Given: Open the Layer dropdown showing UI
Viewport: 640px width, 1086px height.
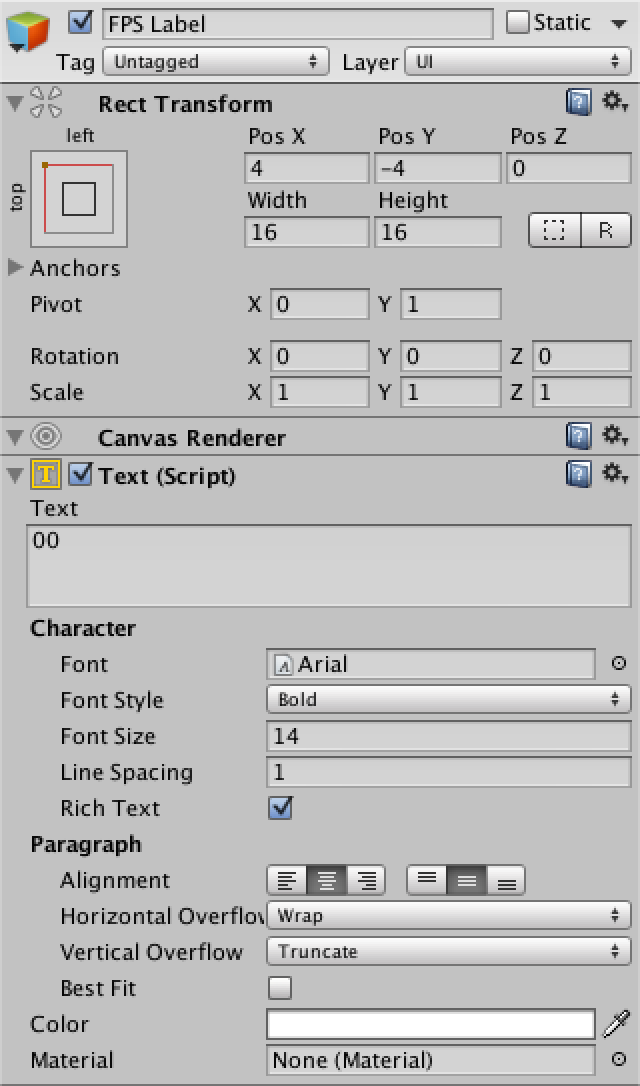Looking at the screenshot, I should click(517, 62).
